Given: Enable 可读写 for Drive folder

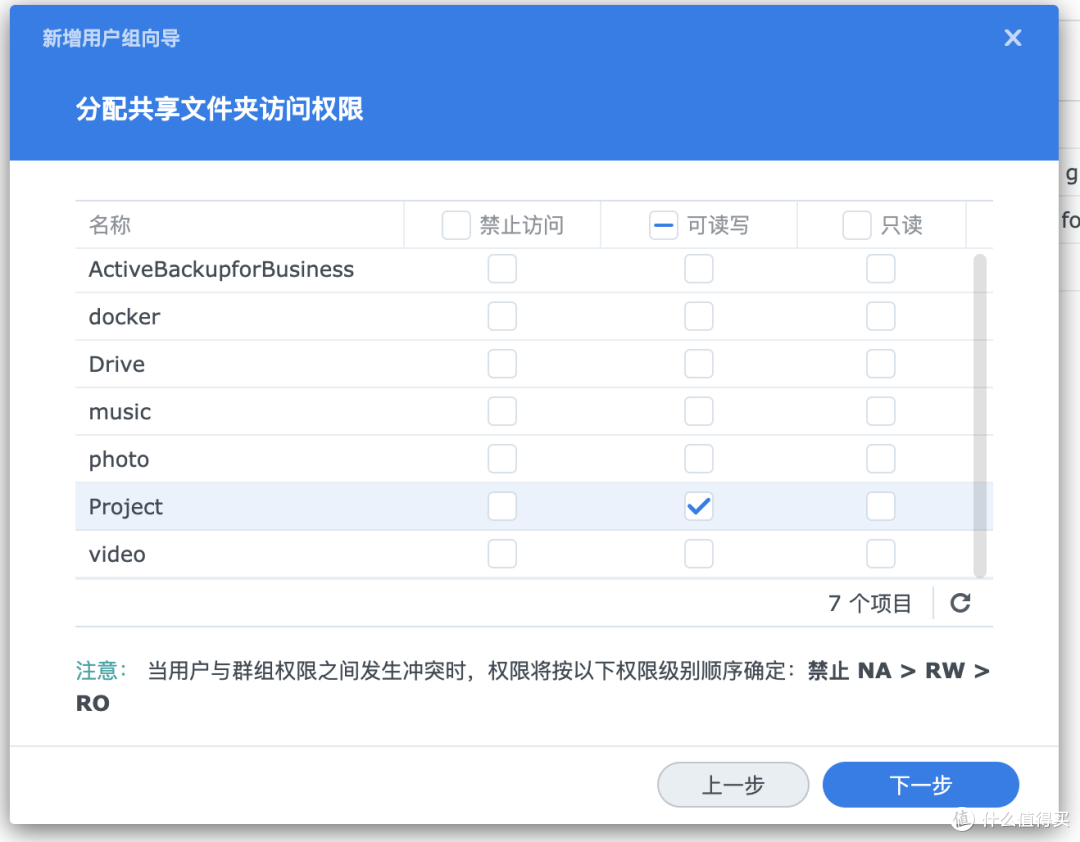Looking at the screenshot, I should [x=698, y=364].
